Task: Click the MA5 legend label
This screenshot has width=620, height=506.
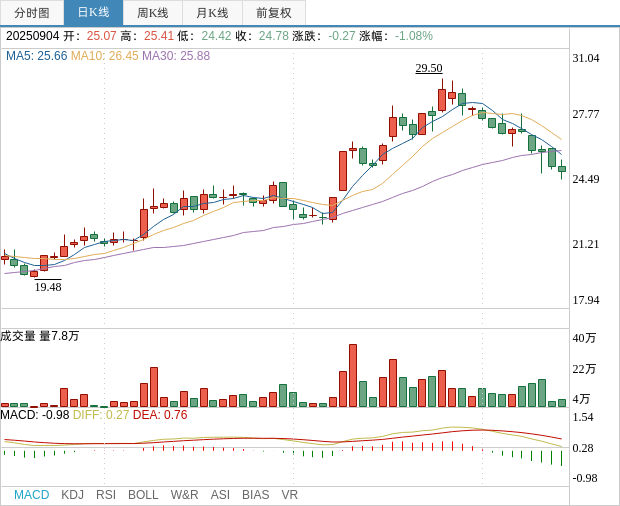Action: 36,56
